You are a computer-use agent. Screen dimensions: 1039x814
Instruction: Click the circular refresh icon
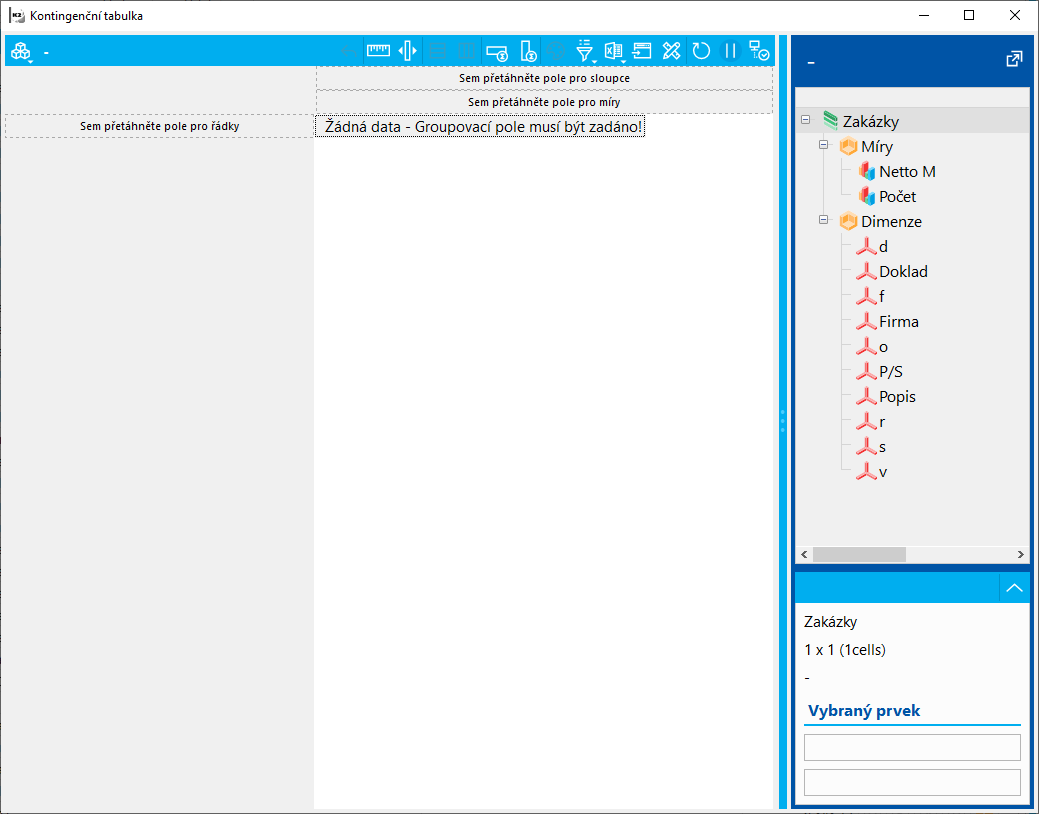pyautogui.click(x=701, y=51)
